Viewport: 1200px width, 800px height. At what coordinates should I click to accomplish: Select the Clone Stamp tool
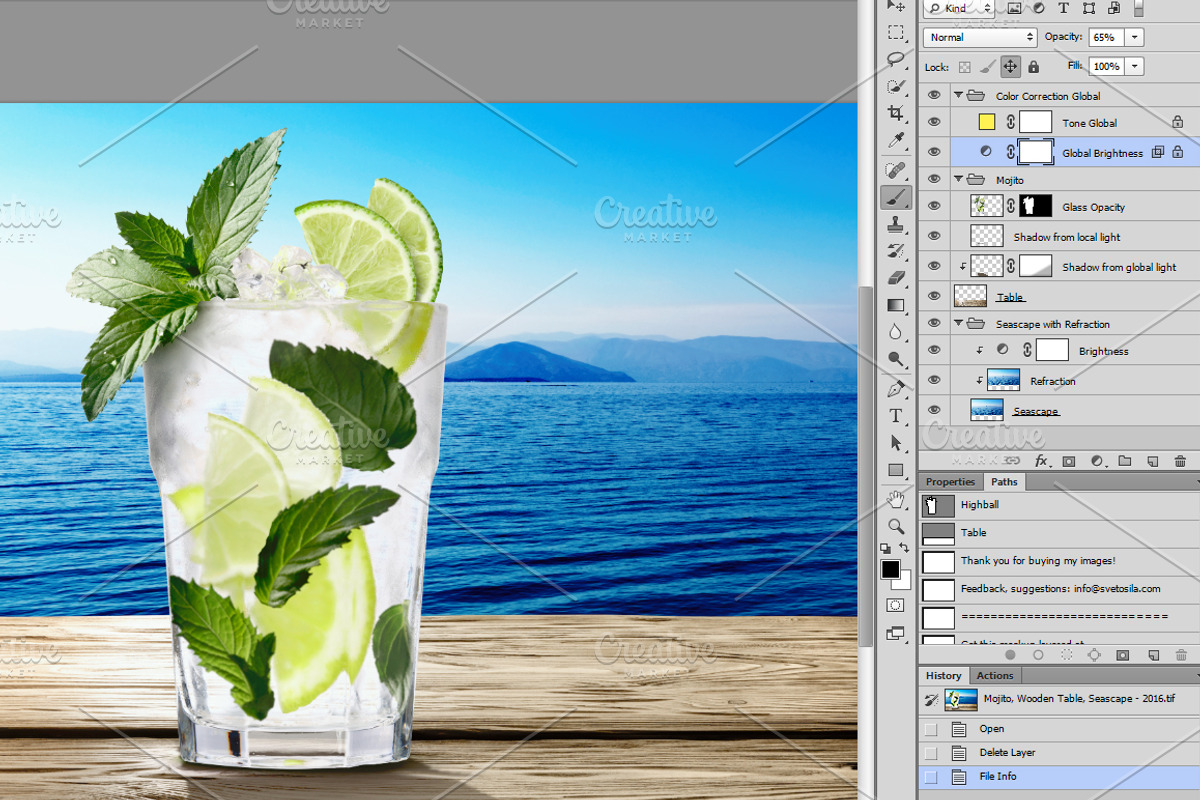click(x=896, y=224)
